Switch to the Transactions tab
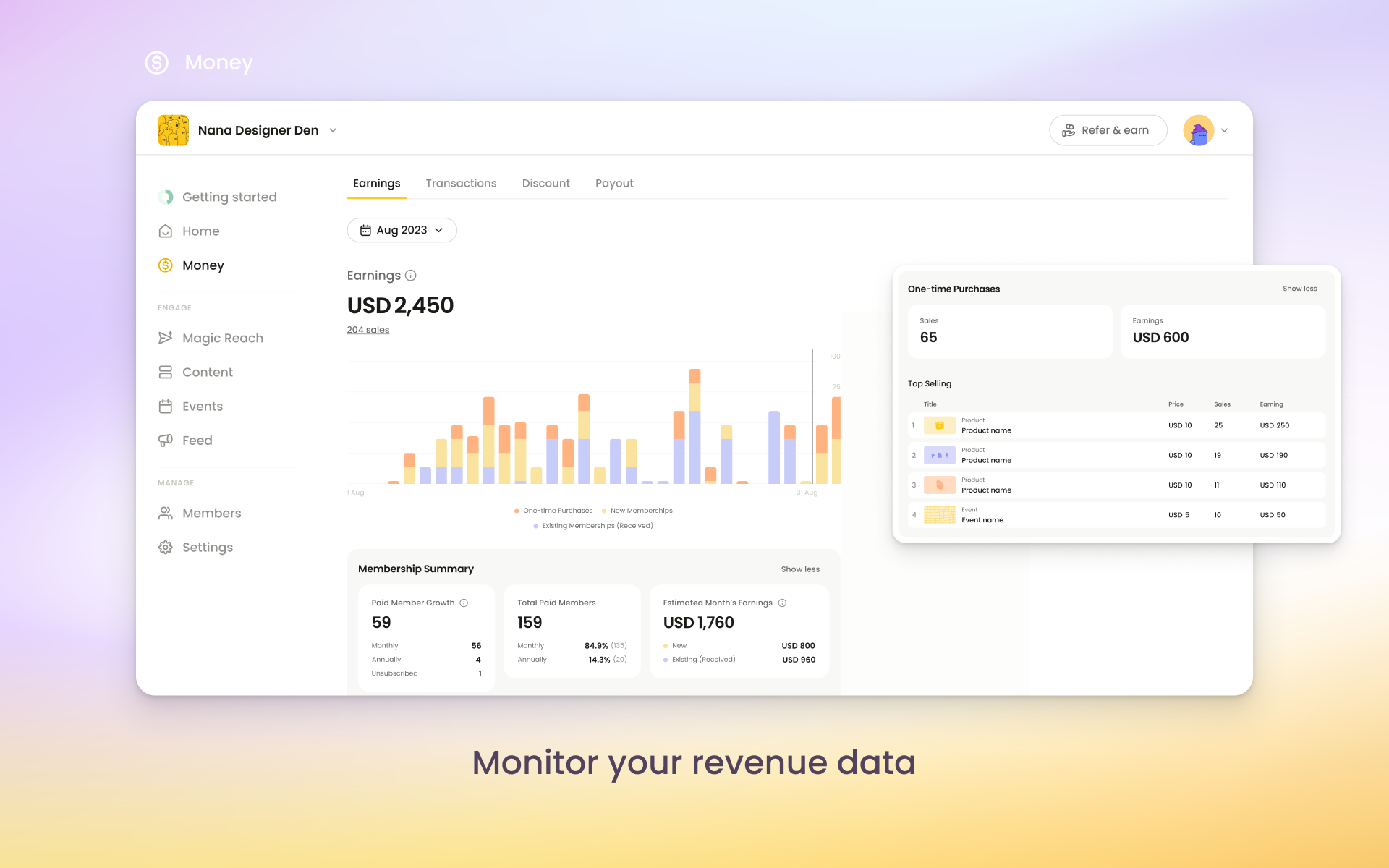The height and width of the screenshot is (868, 1389). (460, 184)
